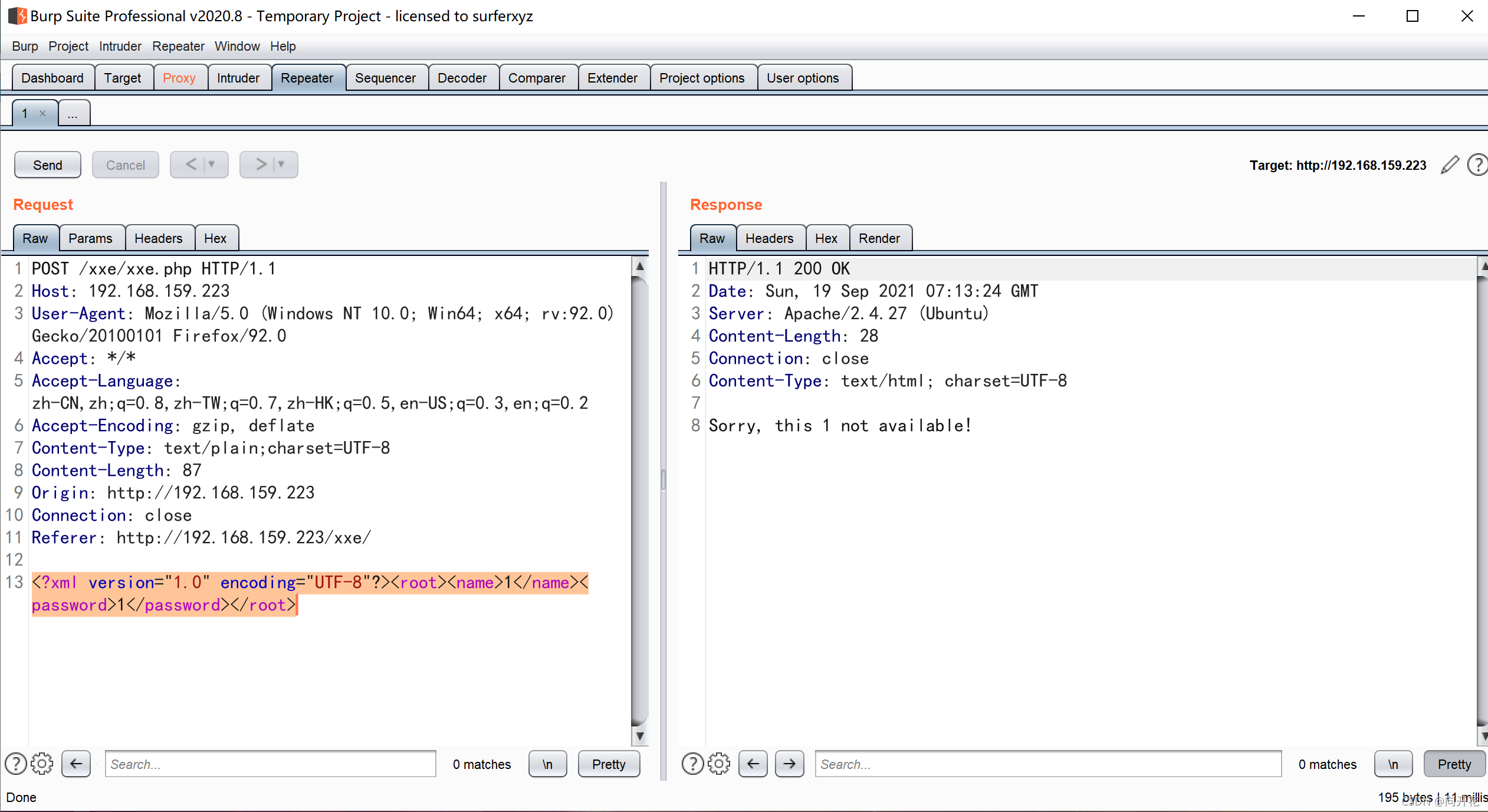Expand the history back dropdown arrow
The width and height of the screenshot is (1488, 812).
(212, 165)
